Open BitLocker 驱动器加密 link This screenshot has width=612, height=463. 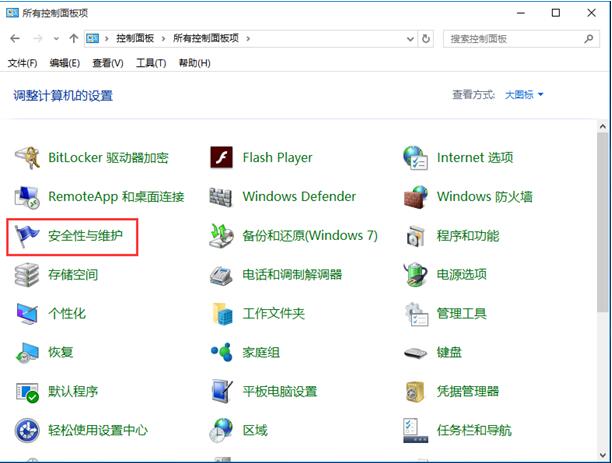pos(108,158)
